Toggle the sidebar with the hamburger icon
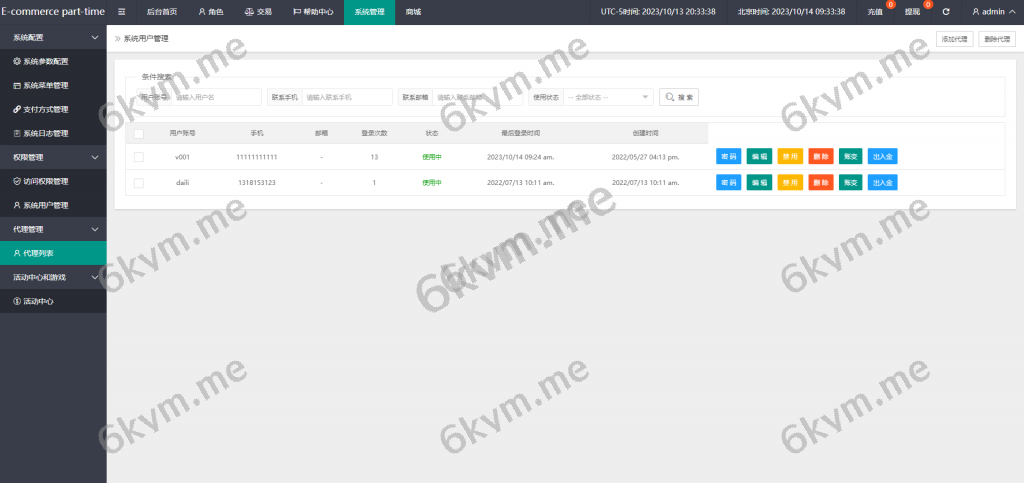Image resolution: width=1024 pixels, height=483 pixels. [122, 12]
